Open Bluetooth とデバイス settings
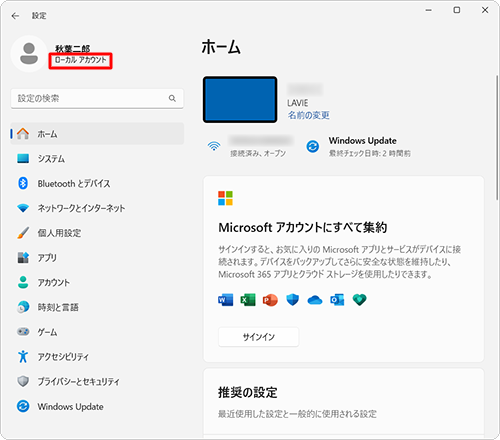This screenshot has width=500, height=440. click(97, 183)
